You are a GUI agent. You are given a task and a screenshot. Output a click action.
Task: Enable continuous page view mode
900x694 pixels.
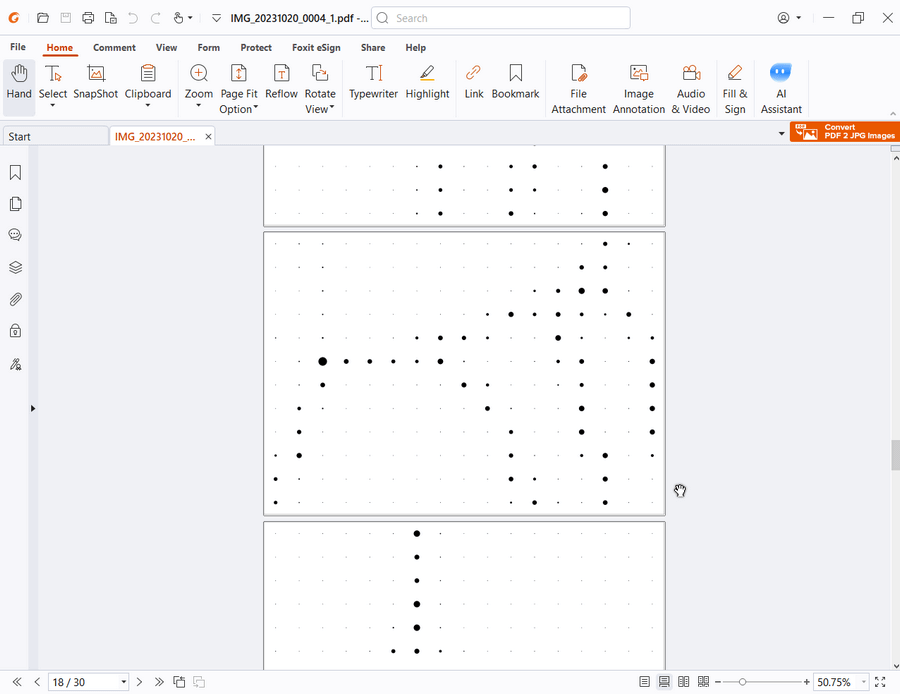(664, 682)
